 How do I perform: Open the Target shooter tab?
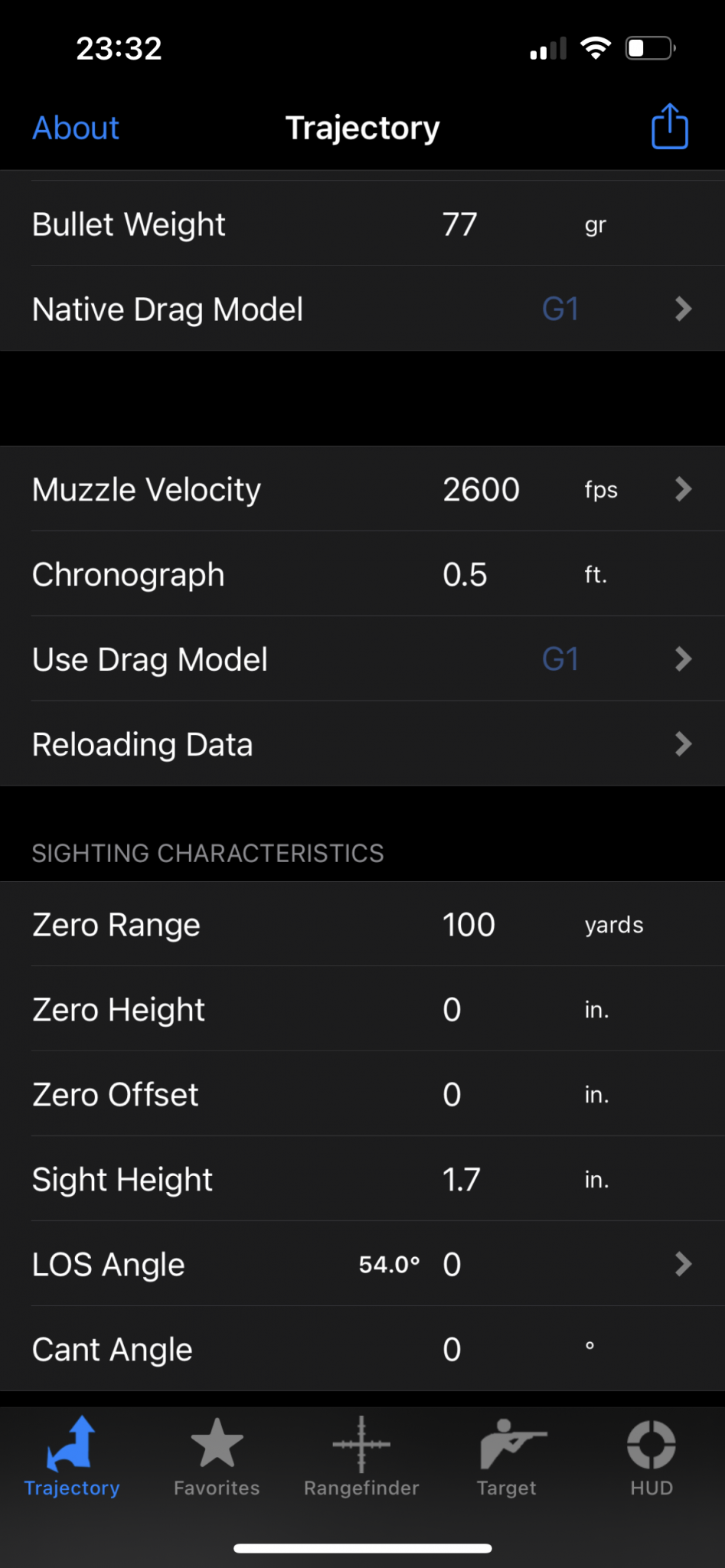(507, 1457)
